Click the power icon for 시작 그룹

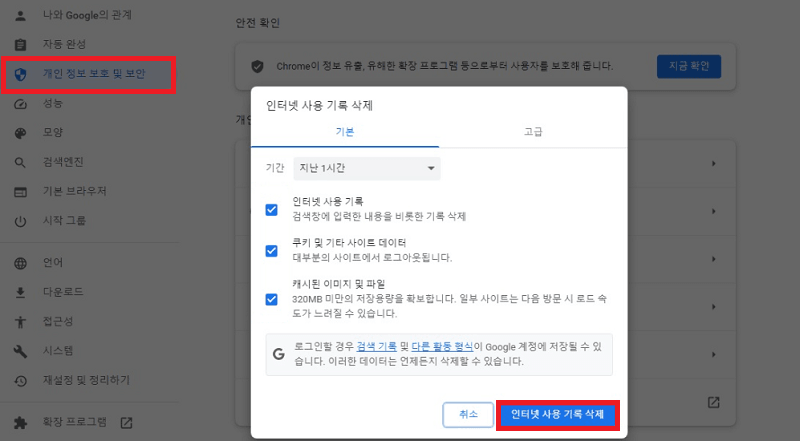click(20, 222)
